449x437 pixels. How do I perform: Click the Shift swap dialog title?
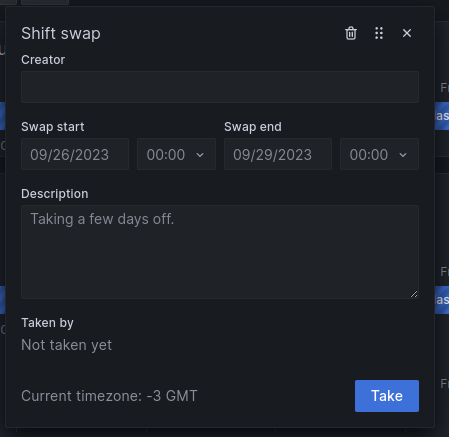coord(61,34)
